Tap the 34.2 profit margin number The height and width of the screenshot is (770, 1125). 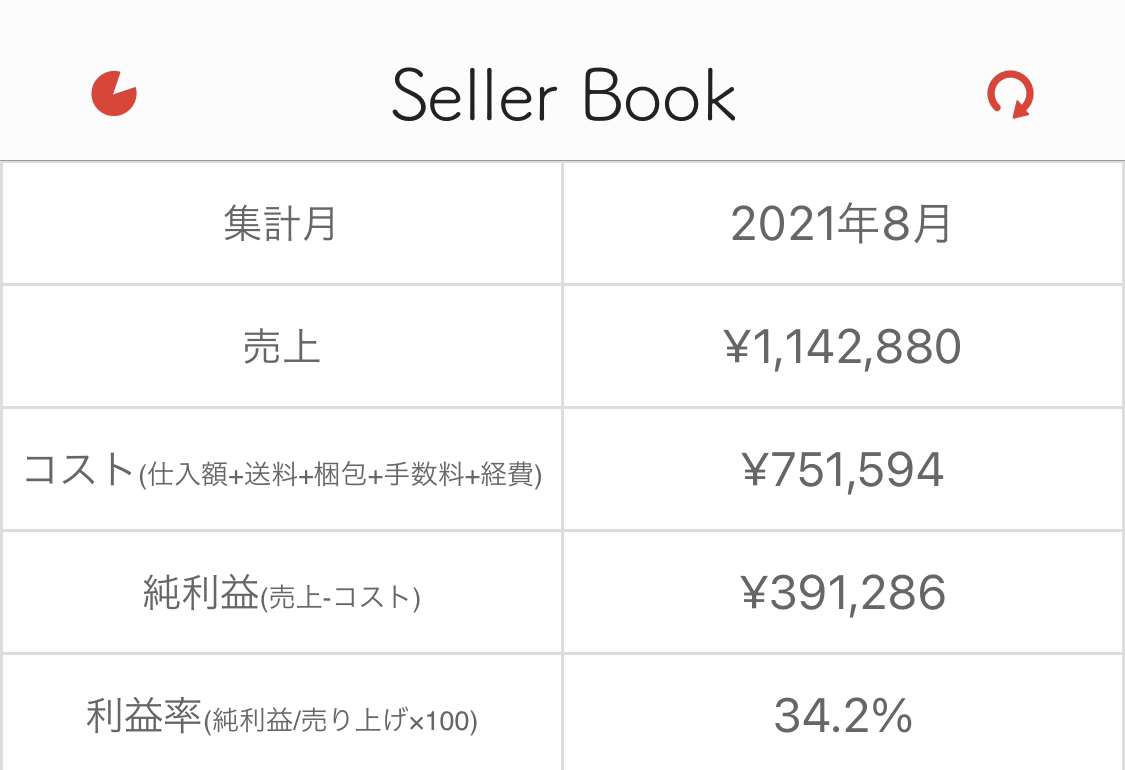pyautogui.click(x=822, y=716)
